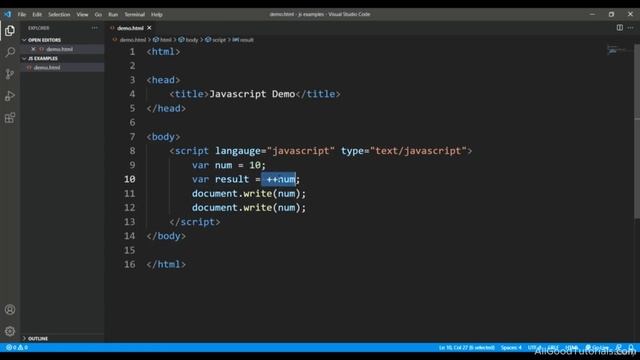Click the UTF-8 encoding status item
This screenshot has width=640, height=360.
pos(534,348)
